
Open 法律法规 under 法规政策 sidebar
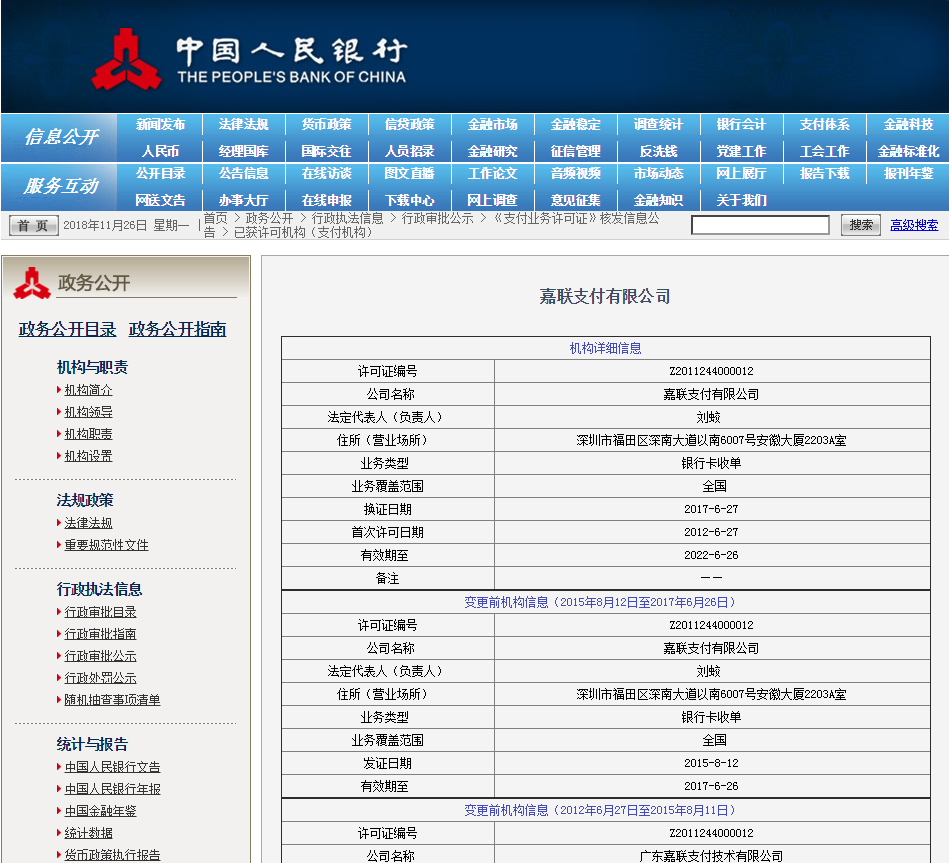pyautogui.click(x=88, y=523)
